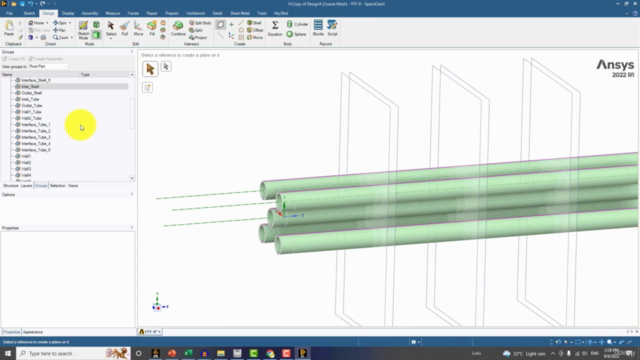Image resolution: width=640 pixels, height=360 pixels.
Task: Select the Inlet_Tube group
Action: tap(30, 99)
